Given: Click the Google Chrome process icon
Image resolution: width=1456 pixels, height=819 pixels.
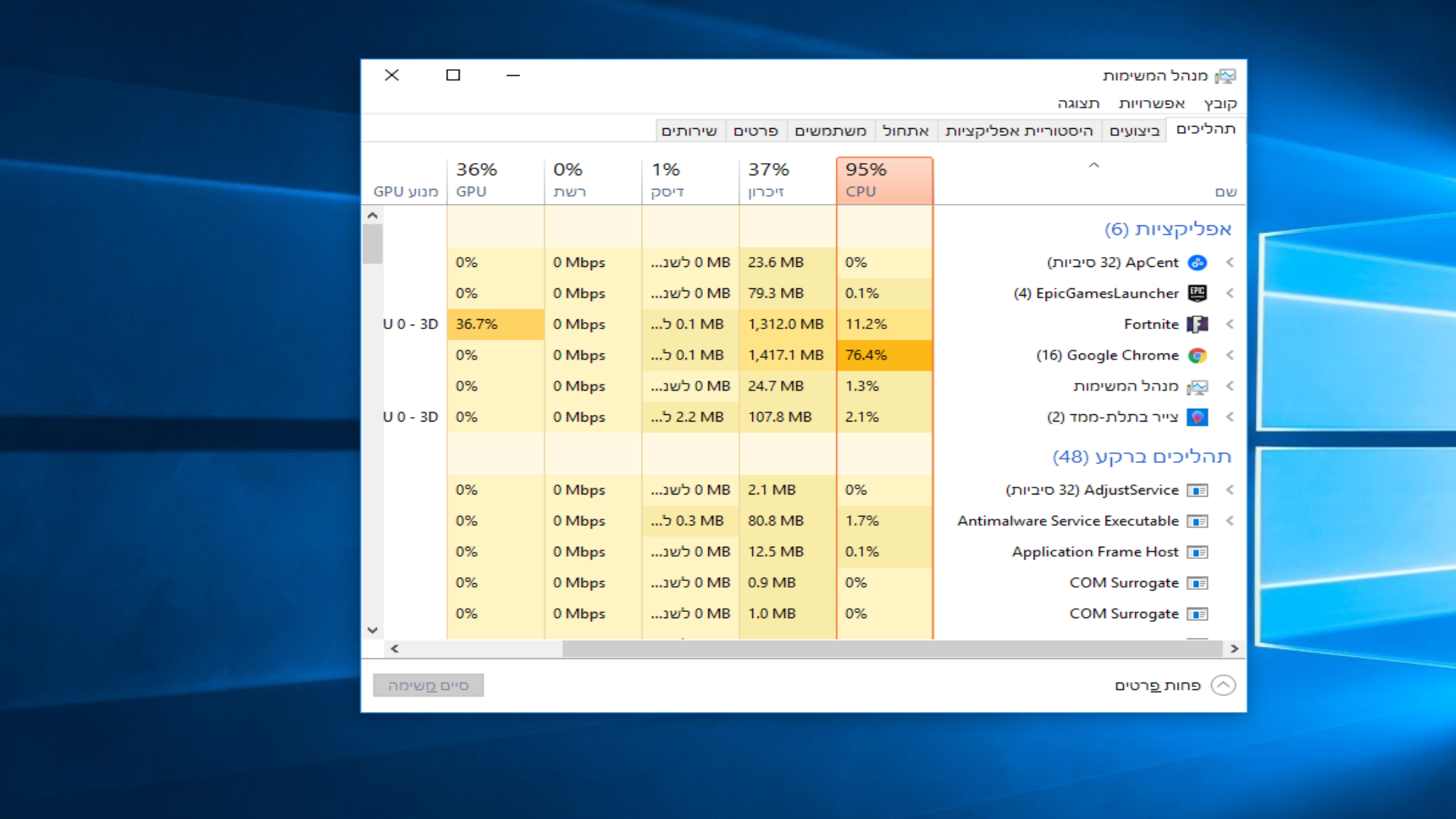Looking at the screenshot, I should (x=1197, y=356).
